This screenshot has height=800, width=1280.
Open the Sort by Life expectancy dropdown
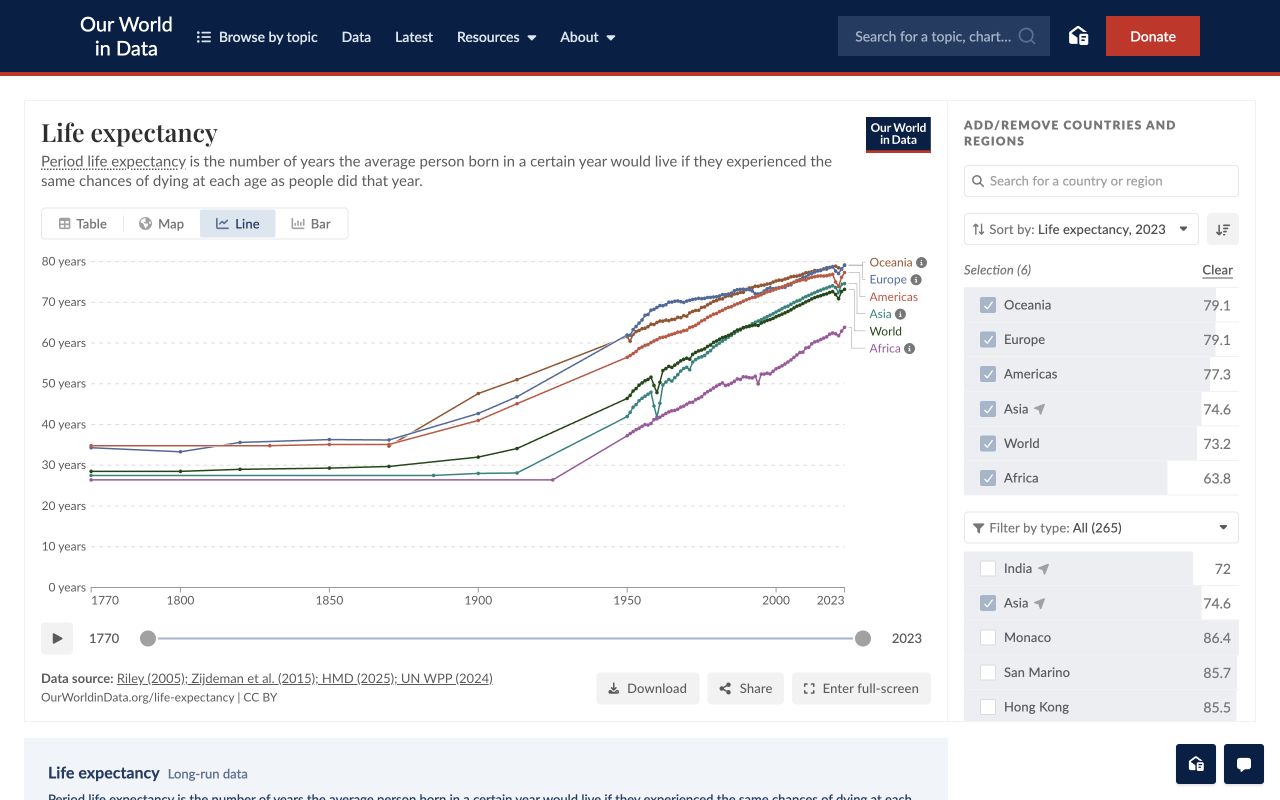click(1081, 229)
